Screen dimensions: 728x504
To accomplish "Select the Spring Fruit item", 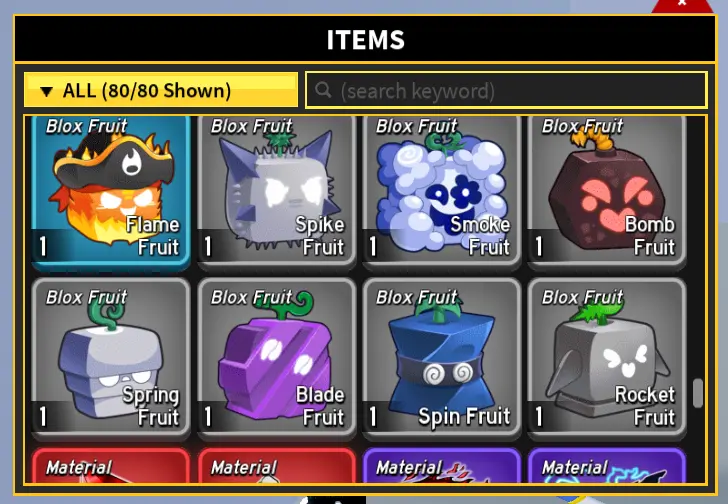I will click(x=110, y=358).
